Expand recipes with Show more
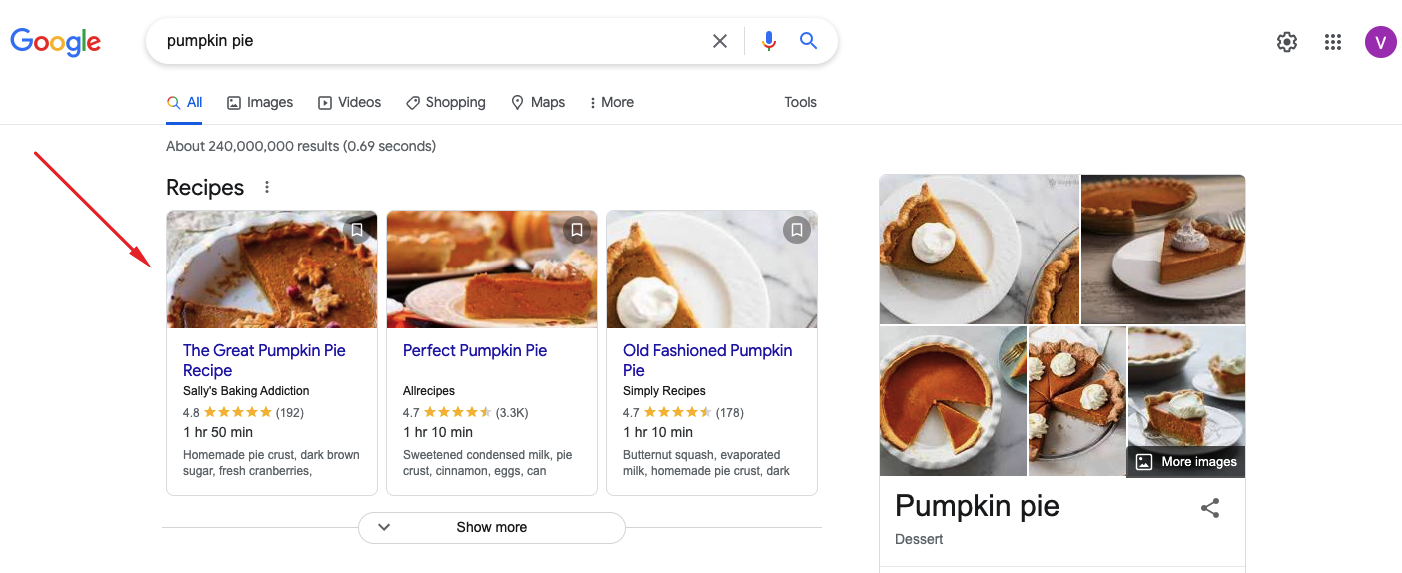Image resolution: width=1402 pixels, height=573 pixels. tap(491, 527)
